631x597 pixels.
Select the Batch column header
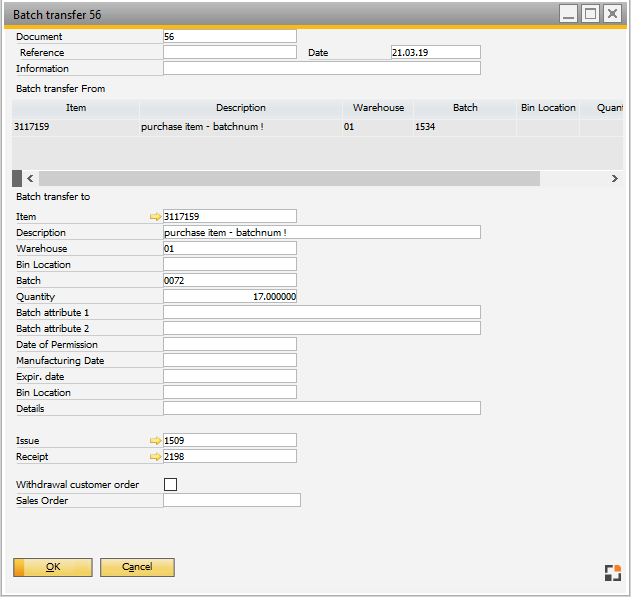tap(465, 108)
